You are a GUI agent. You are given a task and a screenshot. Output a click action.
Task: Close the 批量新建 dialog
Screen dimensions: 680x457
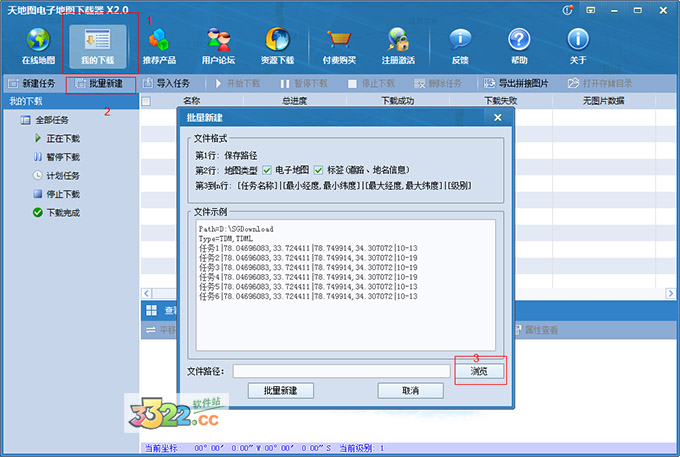coord(498,118)
